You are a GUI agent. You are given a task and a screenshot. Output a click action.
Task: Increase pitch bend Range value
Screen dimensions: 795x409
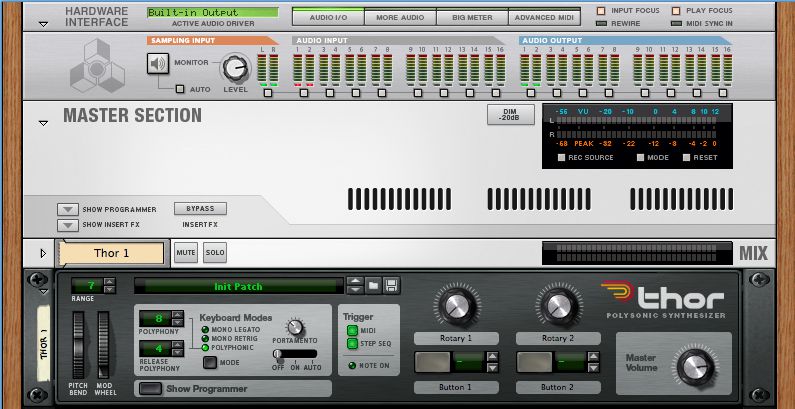(110, 282)
